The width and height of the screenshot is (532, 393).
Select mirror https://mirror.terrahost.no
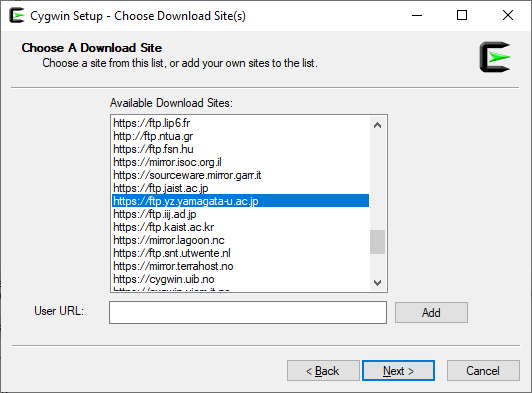[x=240, y=266]
